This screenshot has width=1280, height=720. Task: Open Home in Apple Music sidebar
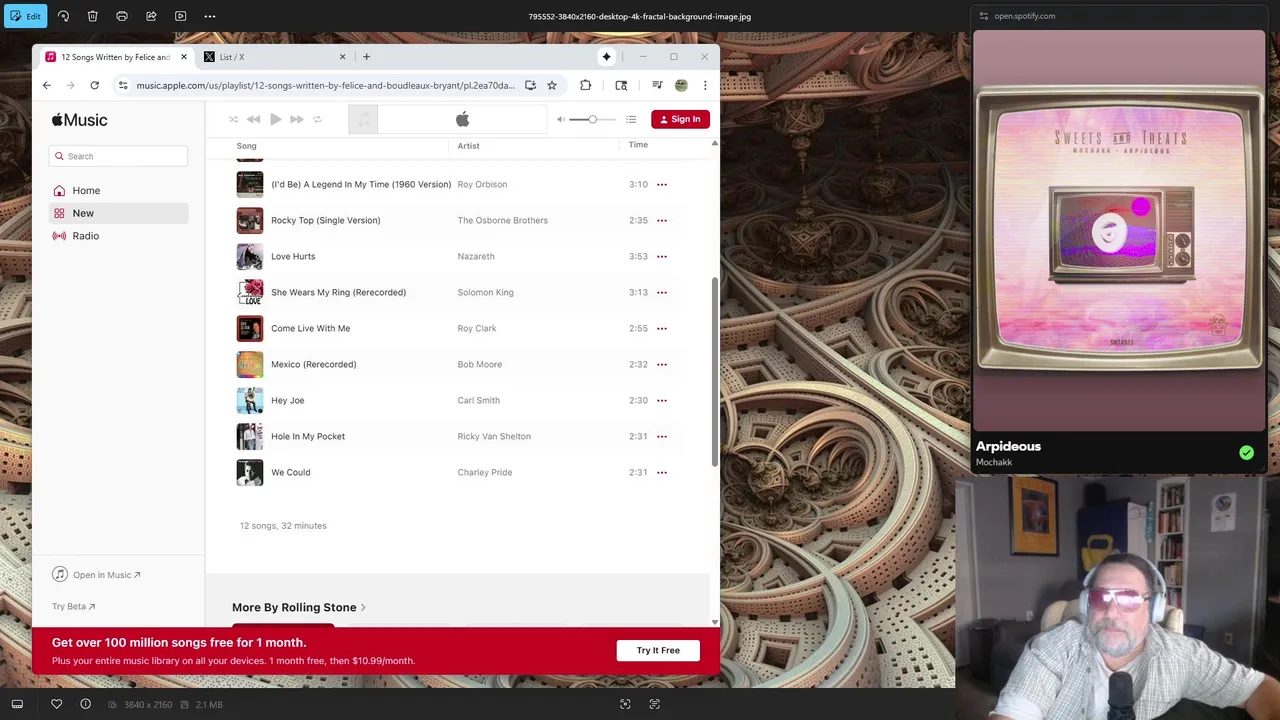click(x=118, y=190)
